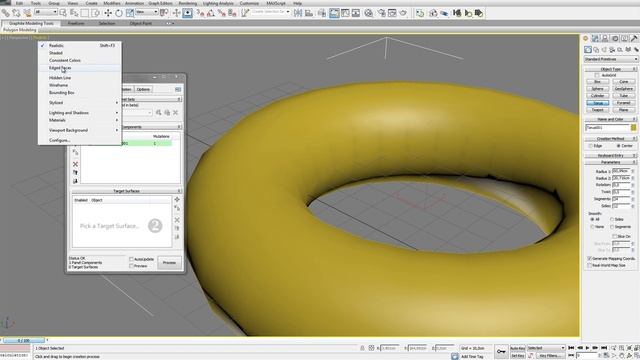Open the Motion panel tab icon
This screenshot has height=360, width=640.
coord(615,38)
